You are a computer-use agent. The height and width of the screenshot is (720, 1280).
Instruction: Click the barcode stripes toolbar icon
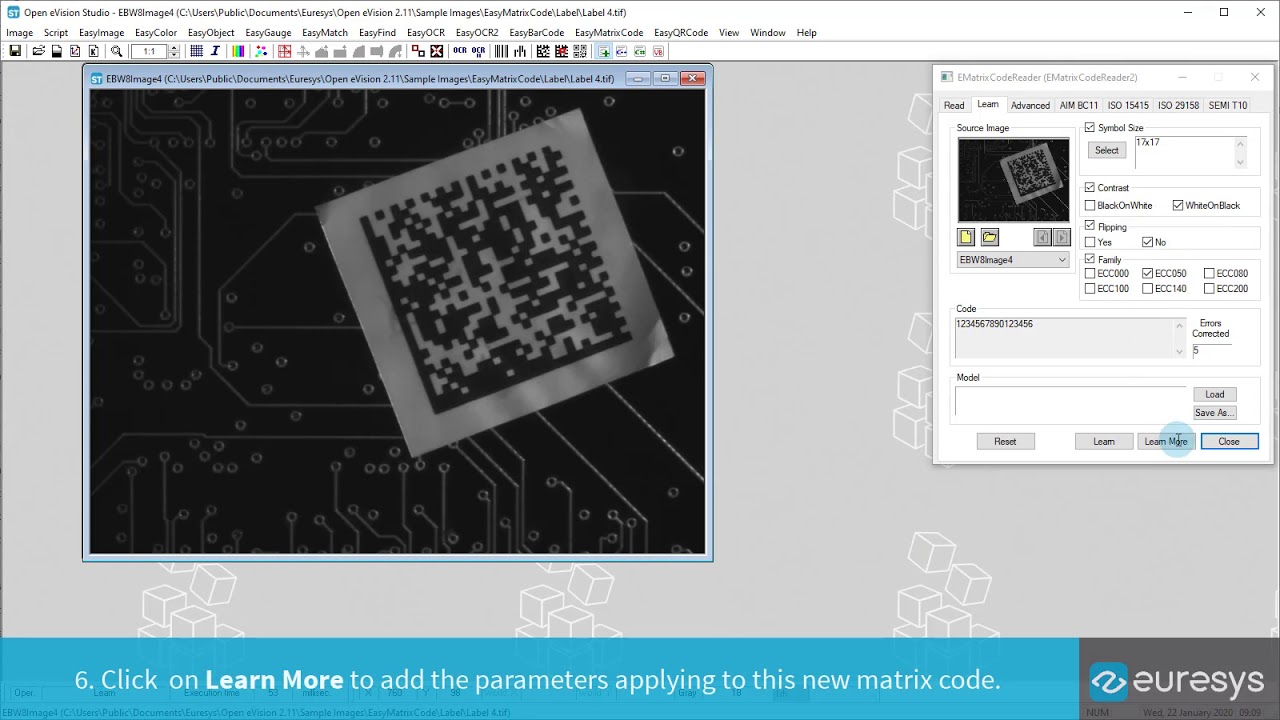[x=502, y=51]
